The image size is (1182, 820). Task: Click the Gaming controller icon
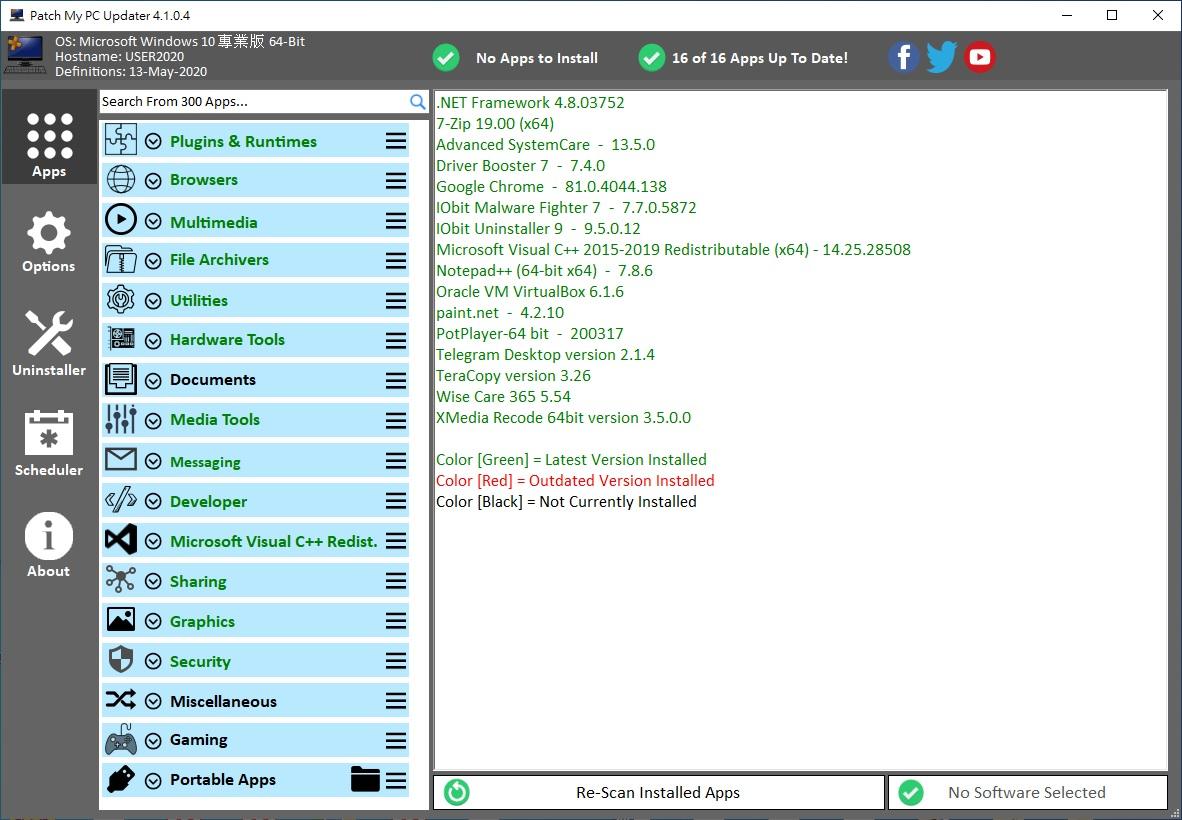121,740
